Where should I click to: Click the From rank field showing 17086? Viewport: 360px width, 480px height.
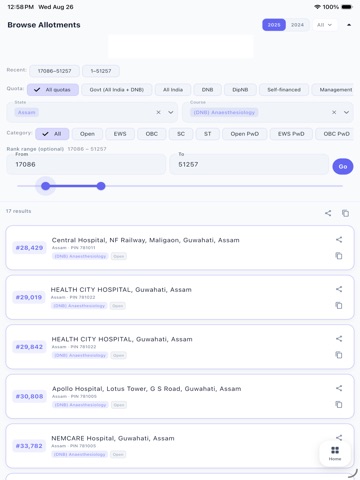86,164
